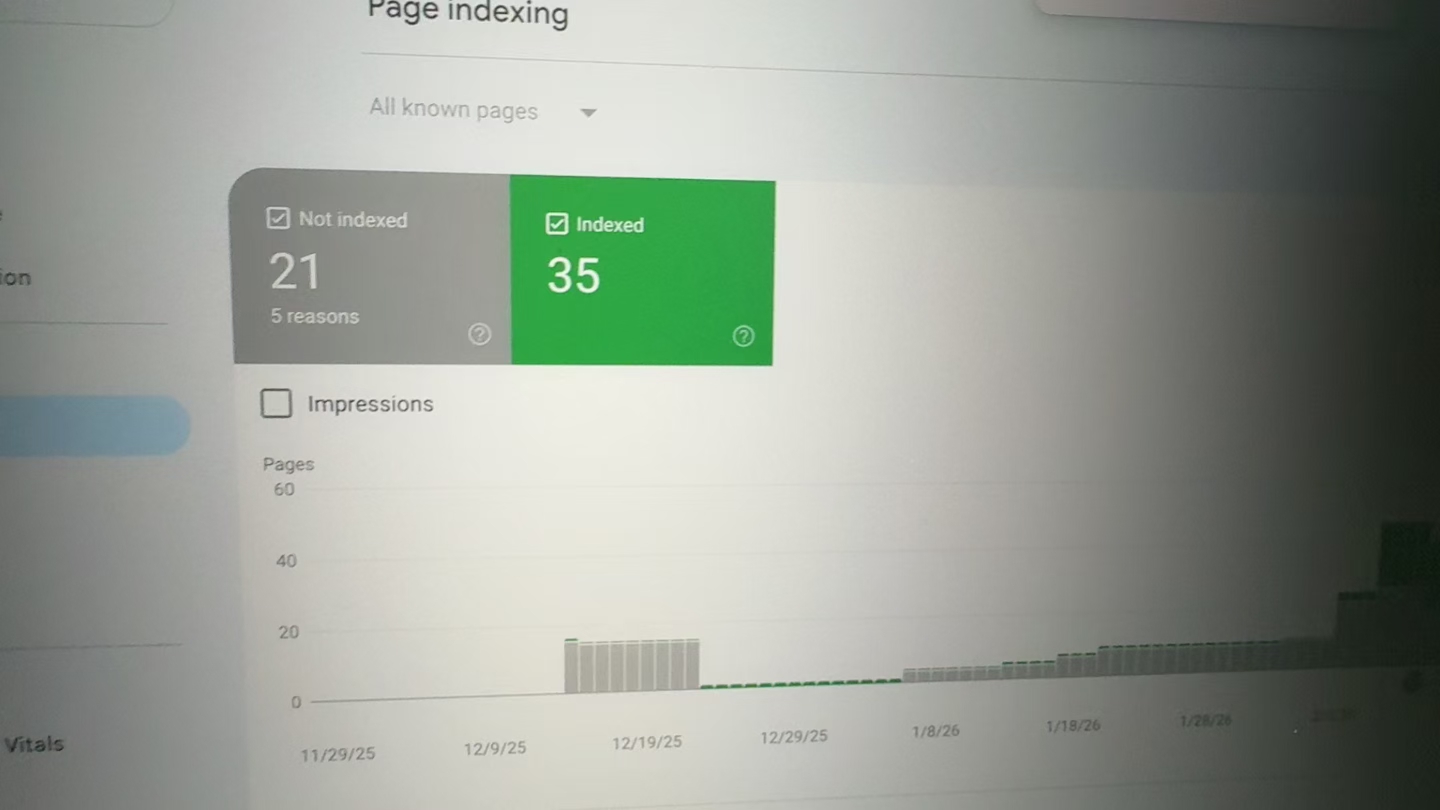Click the Pages axis label
The image size is (1440, 810).
(x=288, y=464)
